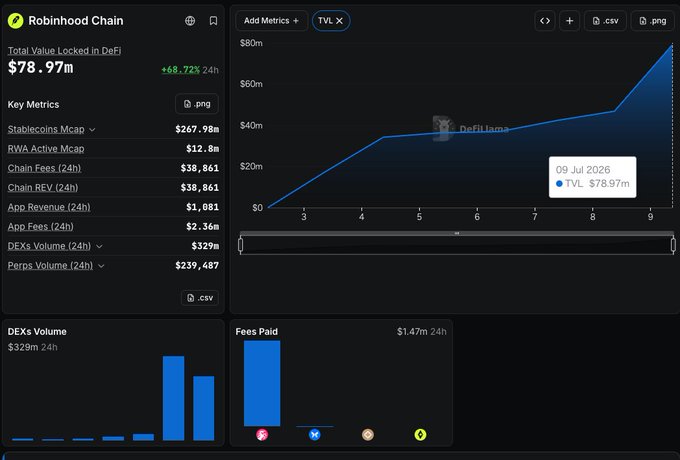Open the App Fees (24h) link
Screen dimensions: 680x460
(41, 226)
